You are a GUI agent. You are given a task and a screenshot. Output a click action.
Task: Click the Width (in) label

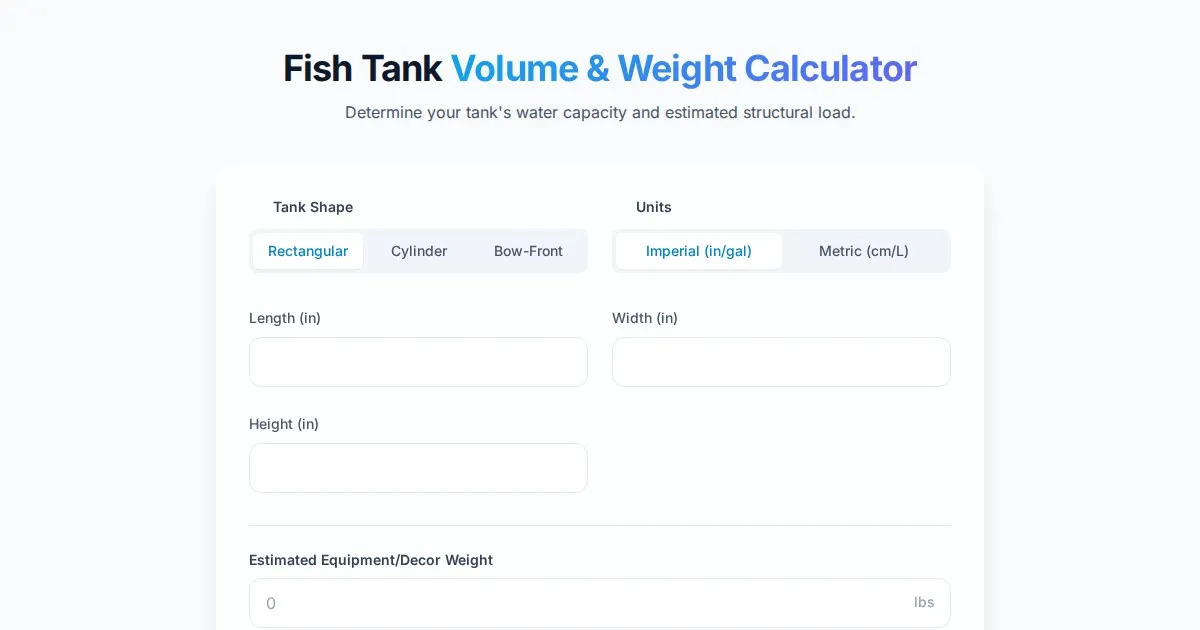click(x=645, y=318)
